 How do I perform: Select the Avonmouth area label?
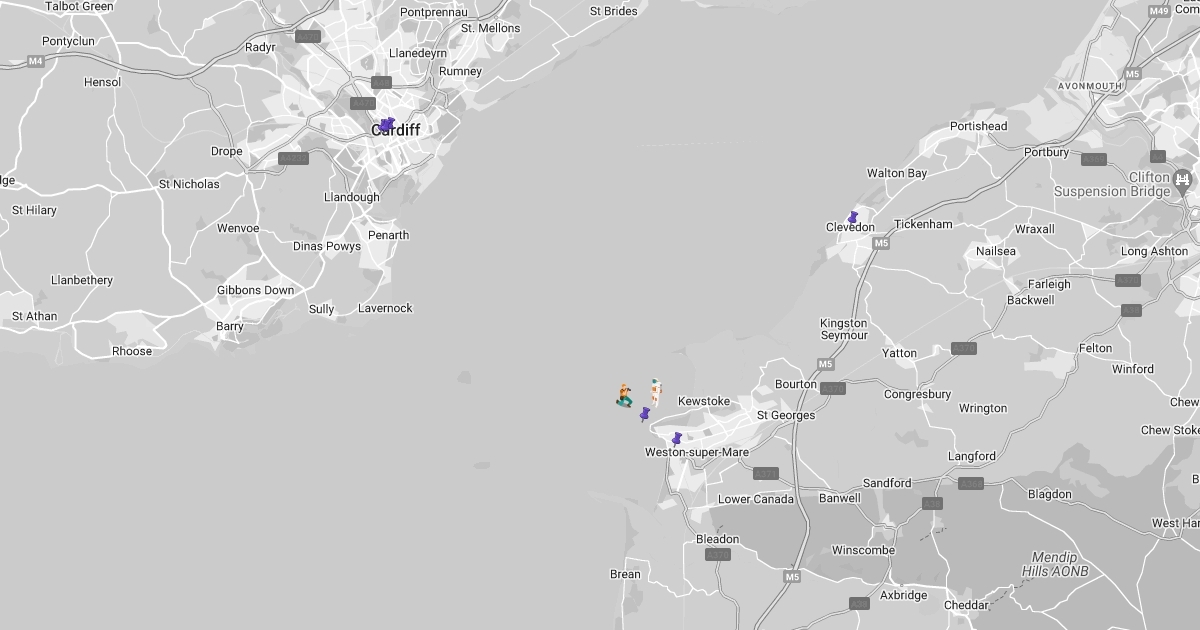[1090, 86]
